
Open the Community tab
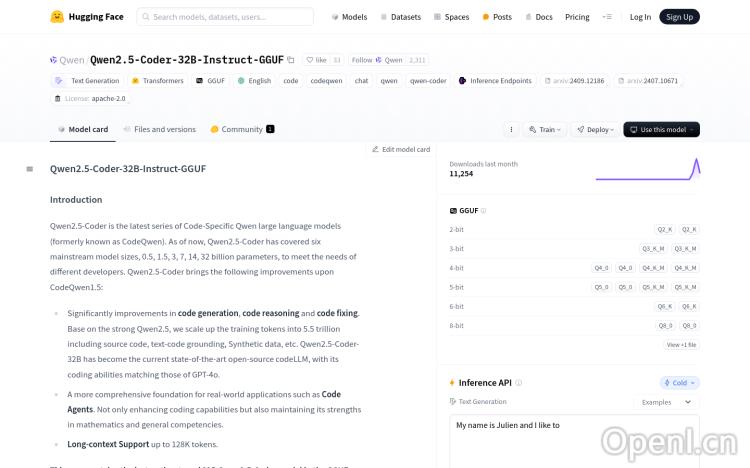pyautogui.click(x=241, y=130)
